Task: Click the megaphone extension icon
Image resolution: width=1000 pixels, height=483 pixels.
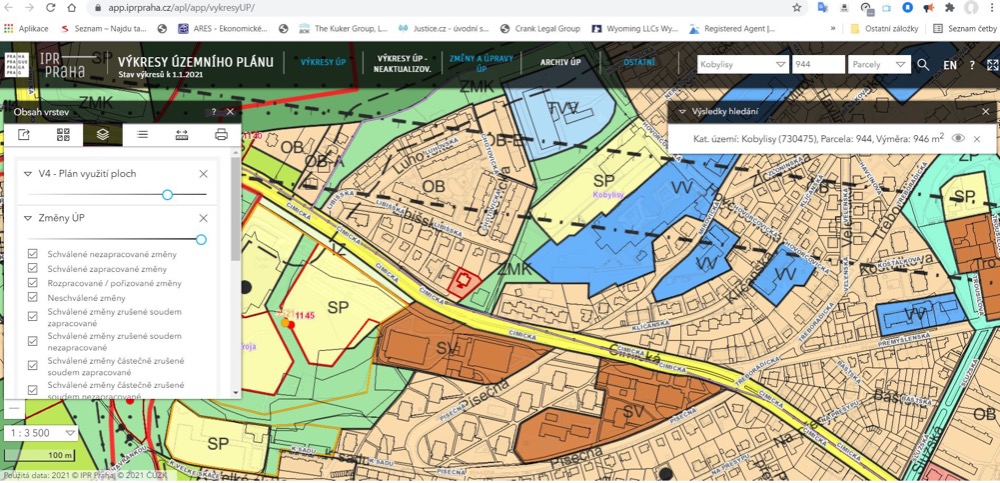Action: click(929, 8)
